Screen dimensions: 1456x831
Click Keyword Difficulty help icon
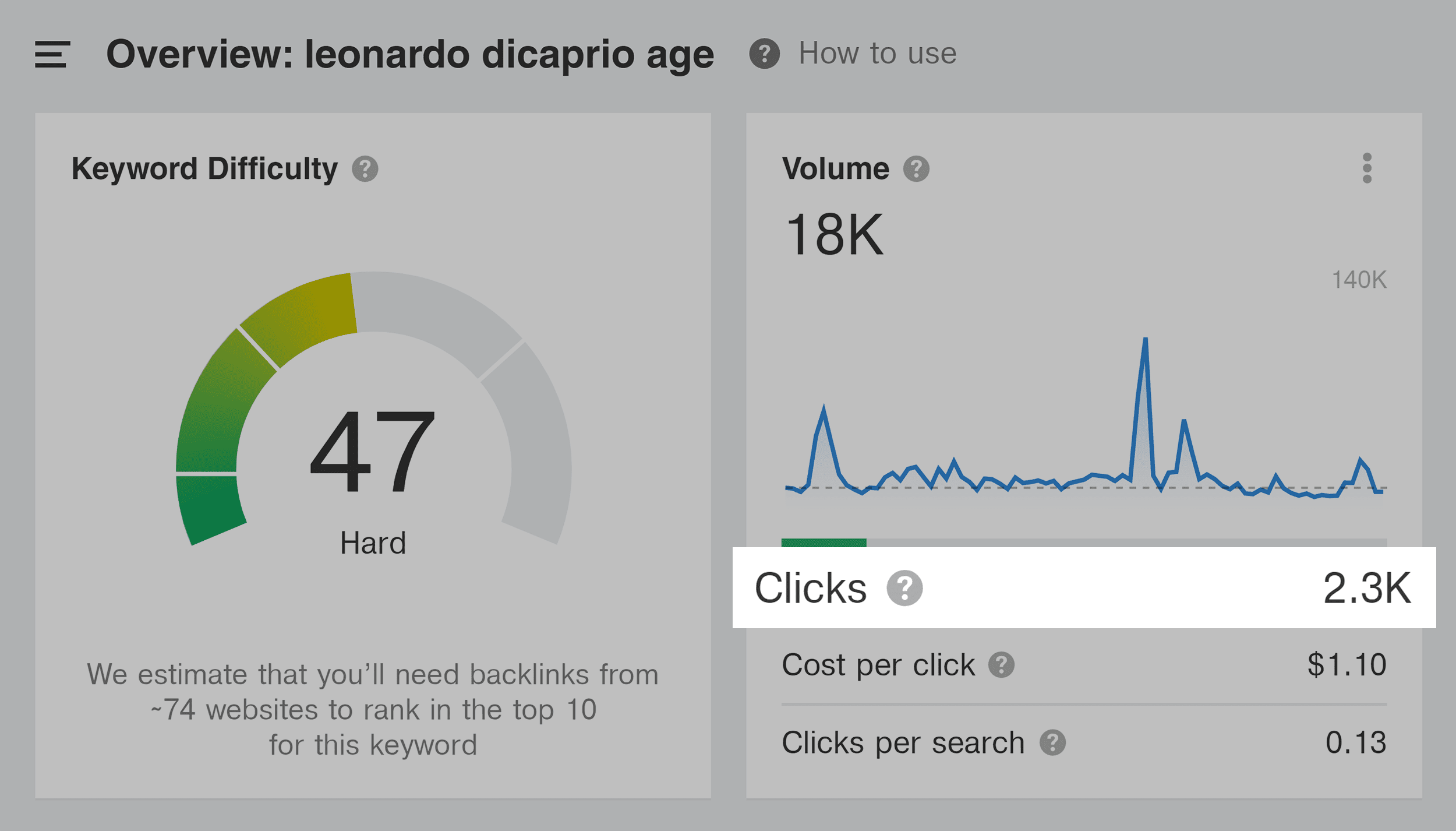click(x=365, y=169)
